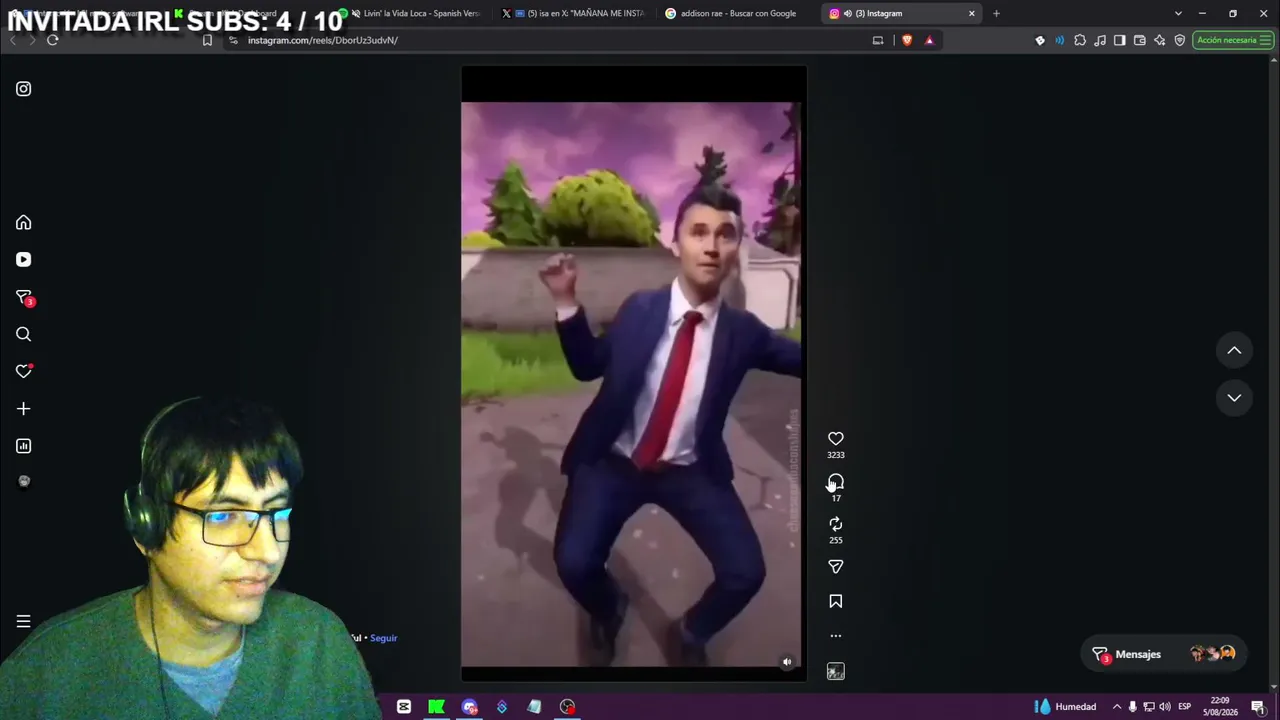Open Discord from the taskbar
The width and height of the screenshot is (1280, 720).
click(x=470, y=707)
